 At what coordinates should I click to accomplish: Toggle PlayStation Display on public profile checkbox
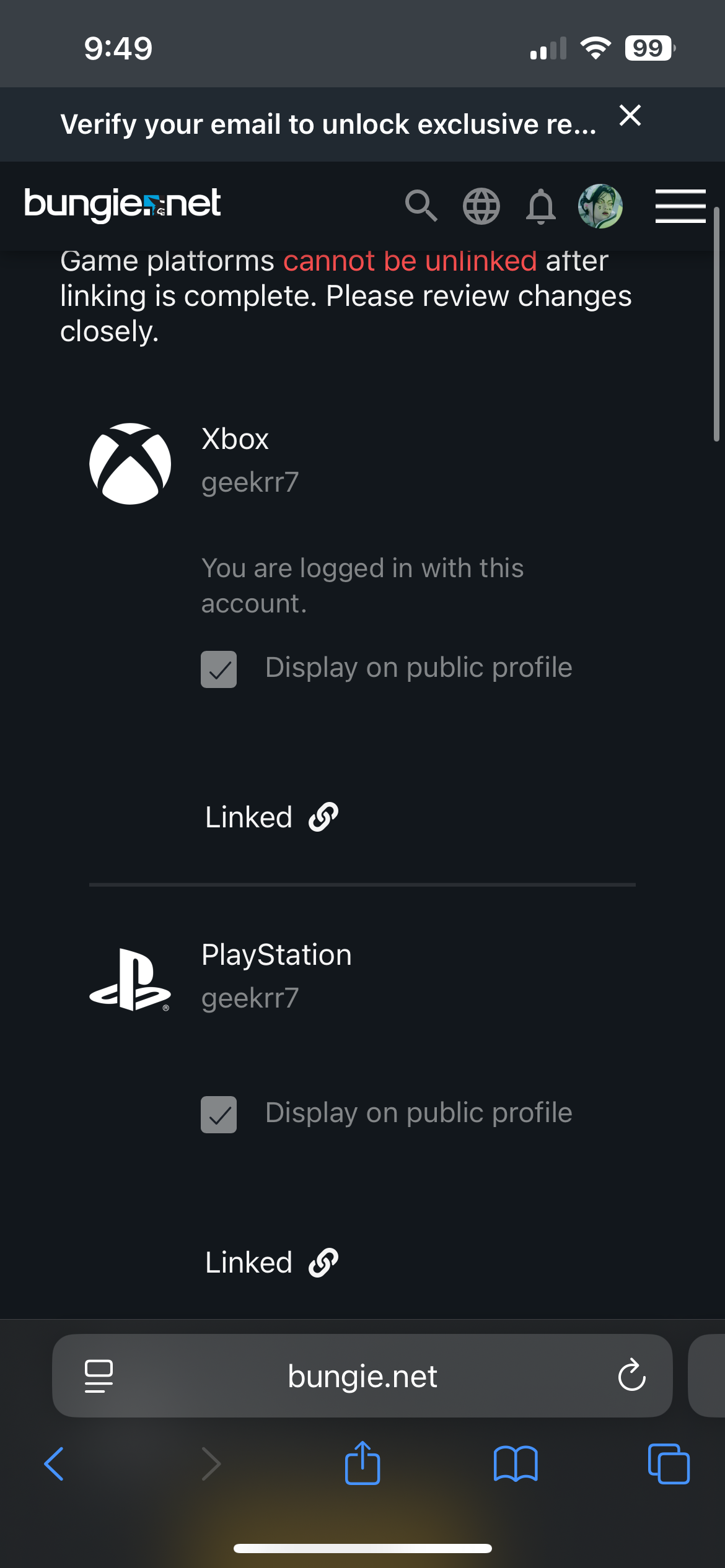pos(219,1115)
